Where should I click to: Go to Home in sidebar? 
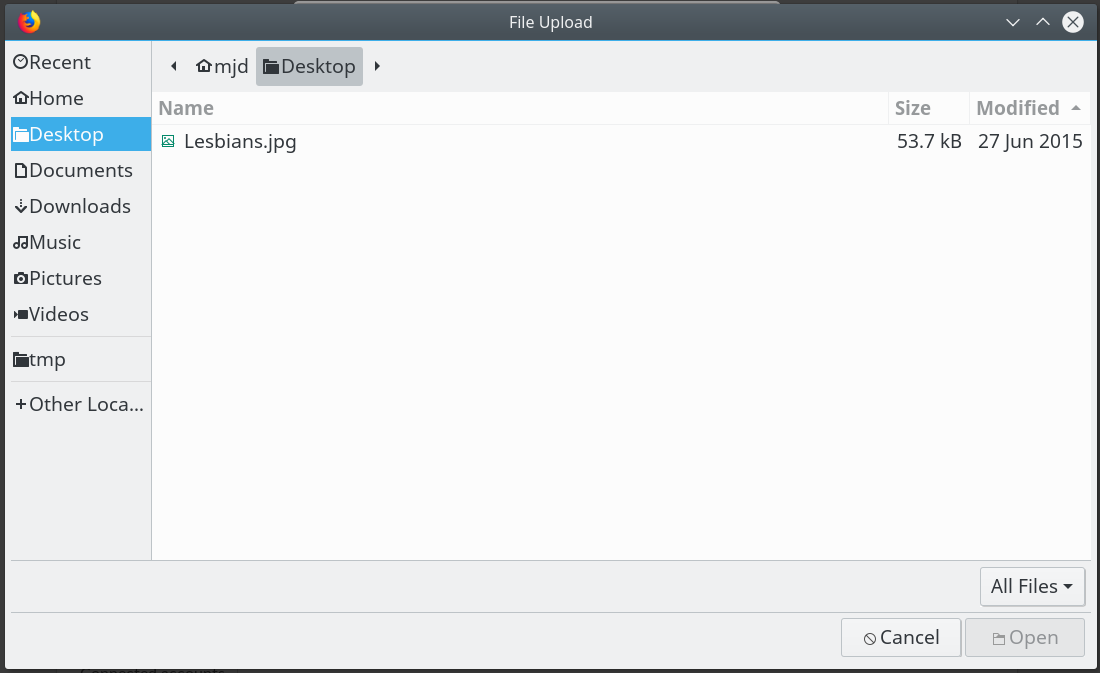81,98
